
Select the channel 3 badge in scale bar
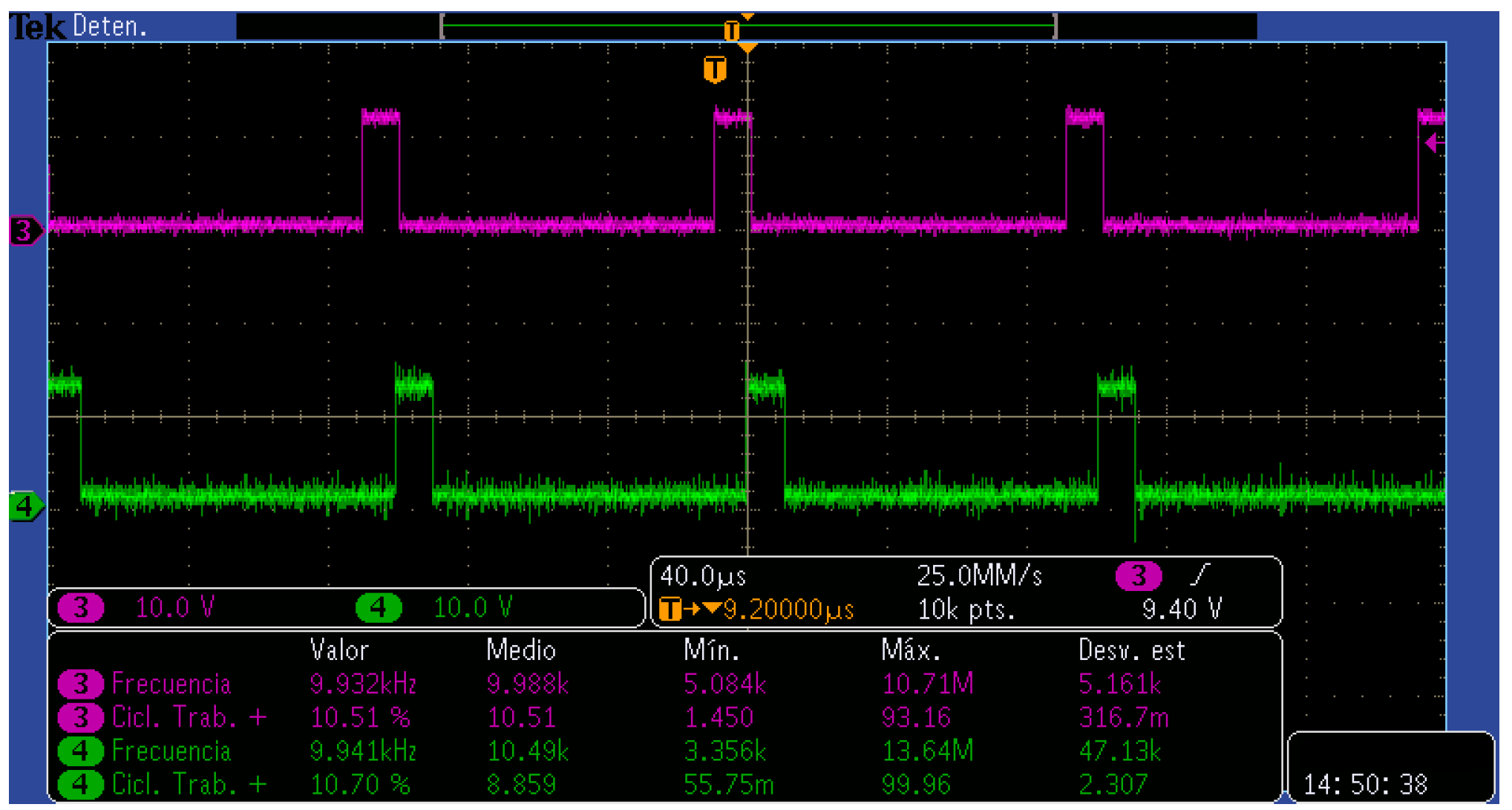pyautogui.click(x=82, y=607)
